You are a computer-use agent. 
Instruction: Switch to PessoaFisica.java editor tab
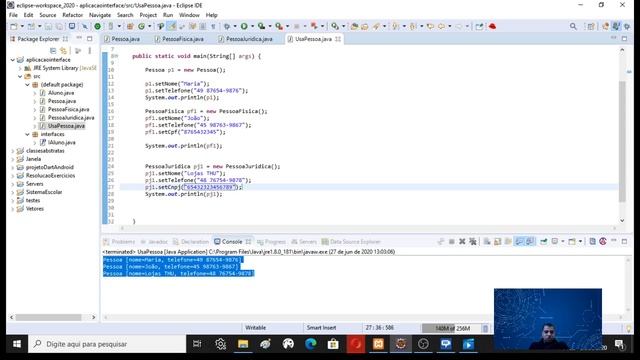[x=179, y=39]
